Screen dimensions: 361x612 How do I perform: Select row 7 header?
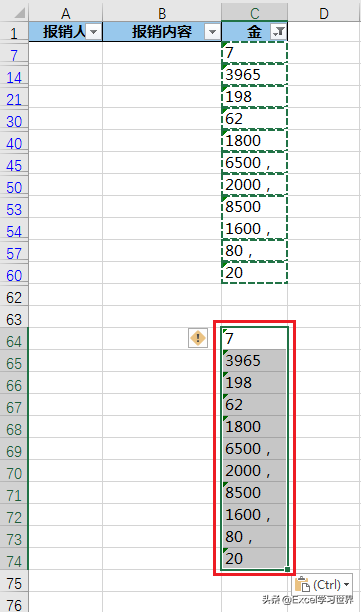tap(14, 54)
